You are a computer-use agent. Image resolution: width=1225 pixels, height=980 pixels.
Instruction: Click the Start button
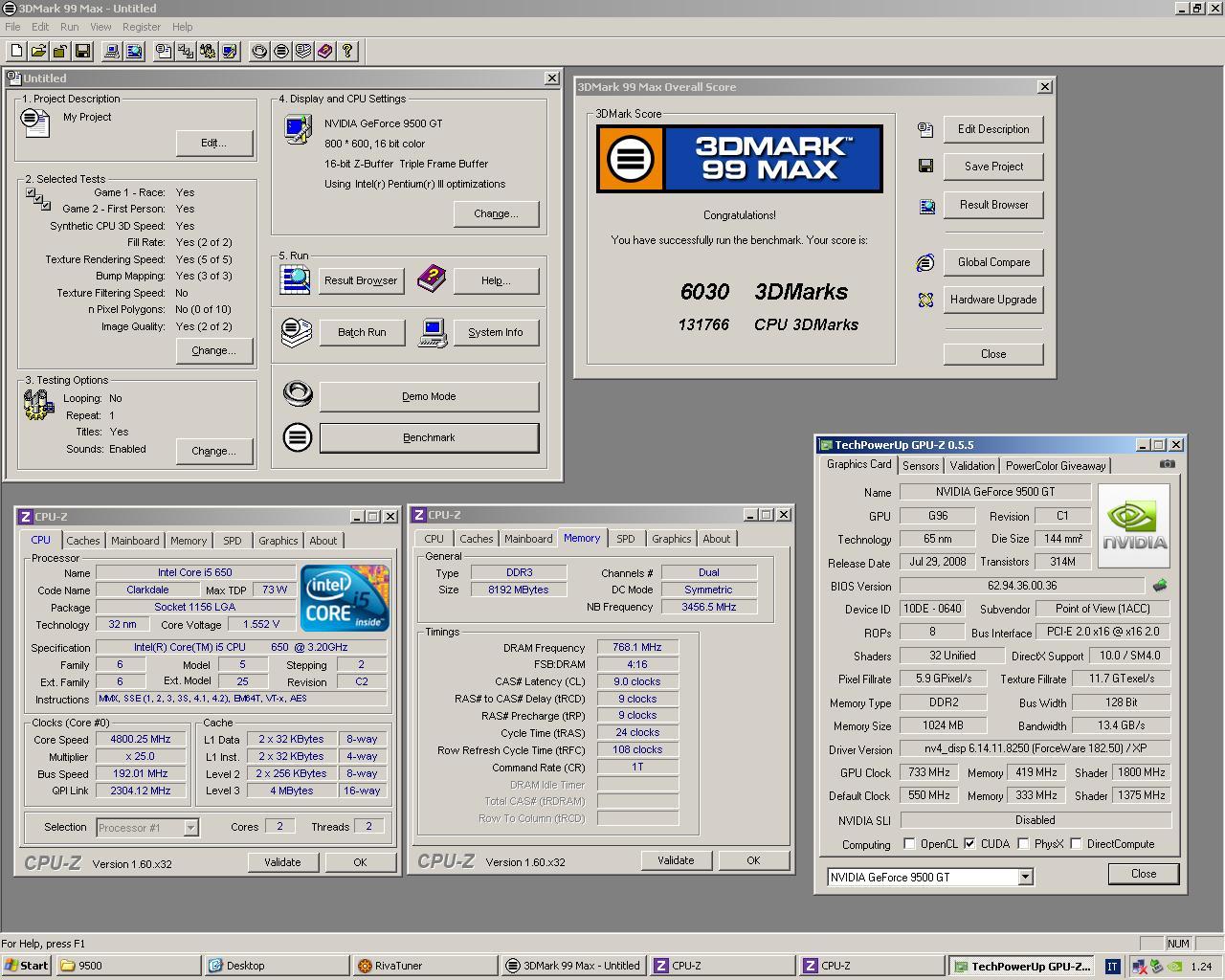click(27, 966)
